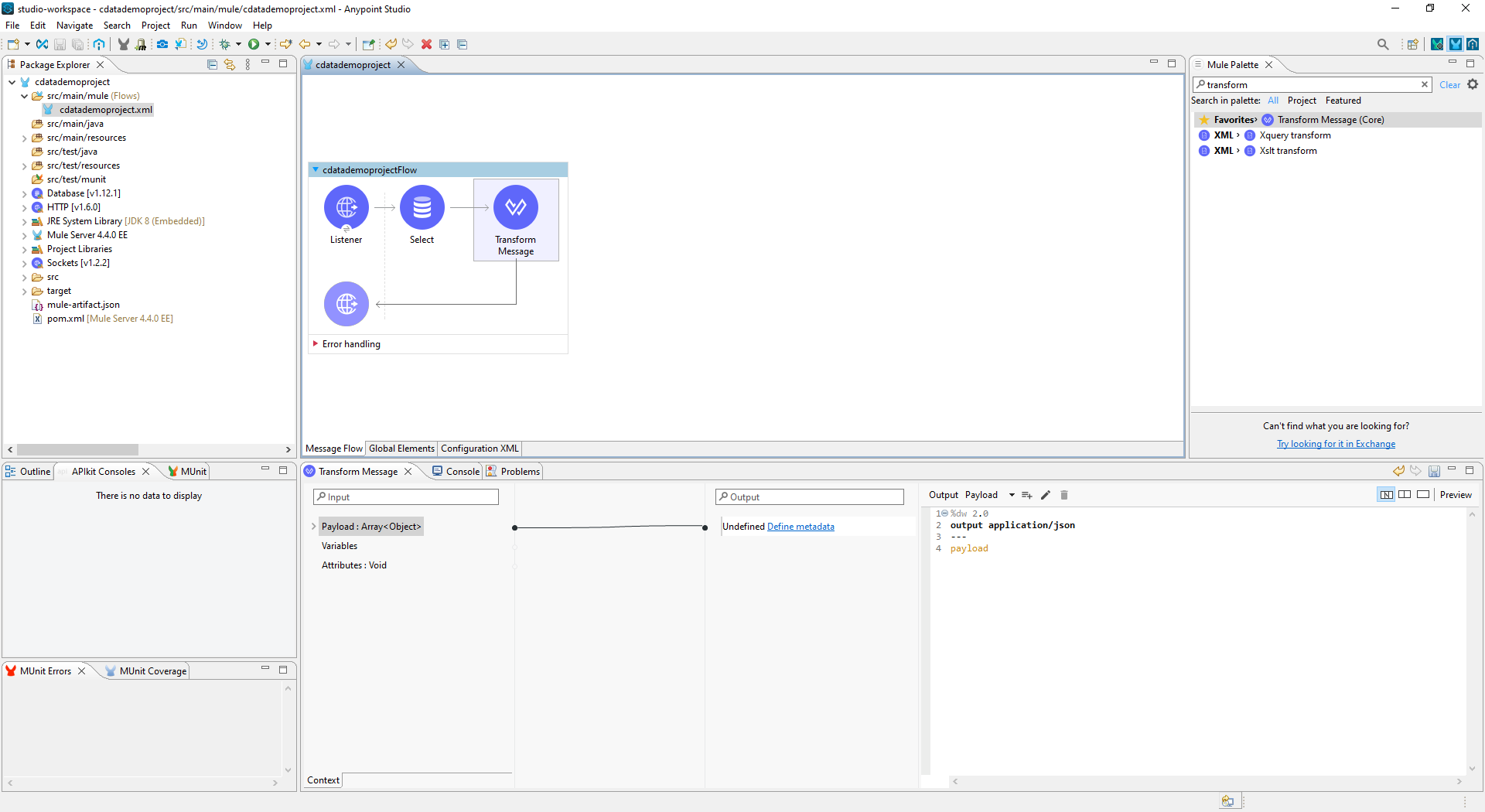The height and width of the screenshot is (812, 1485).
Task: Click the HTTP Listener node in the flow
Action: pyautogui.click(x=346, y=207)
